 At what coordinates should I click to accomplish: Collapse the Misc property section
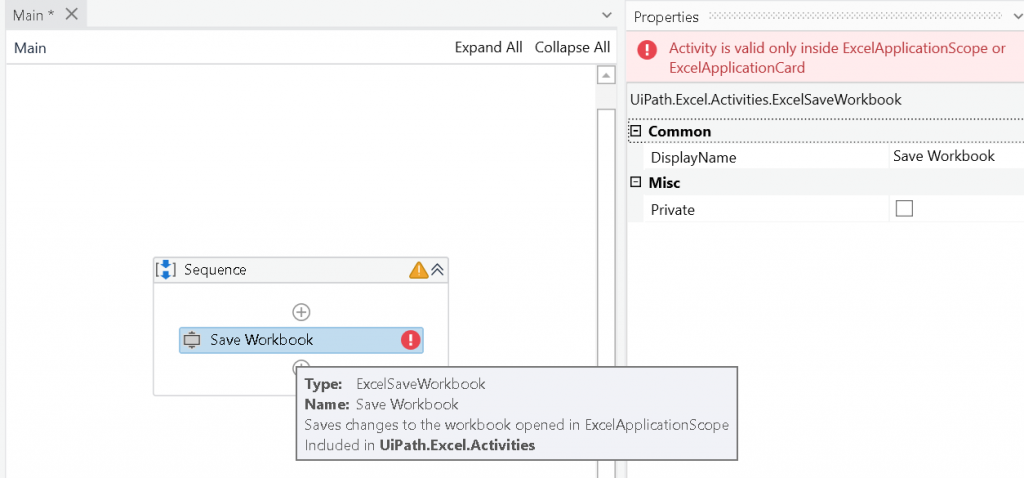pyautogui.click(x=635, y=183)
